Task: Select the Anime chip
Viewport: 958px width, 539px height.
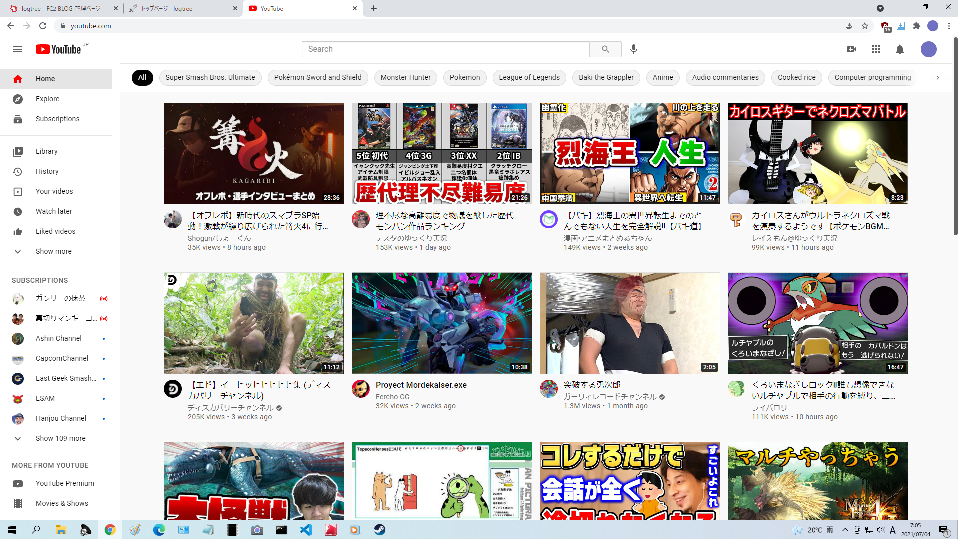Action: click(x=663, y=78)
